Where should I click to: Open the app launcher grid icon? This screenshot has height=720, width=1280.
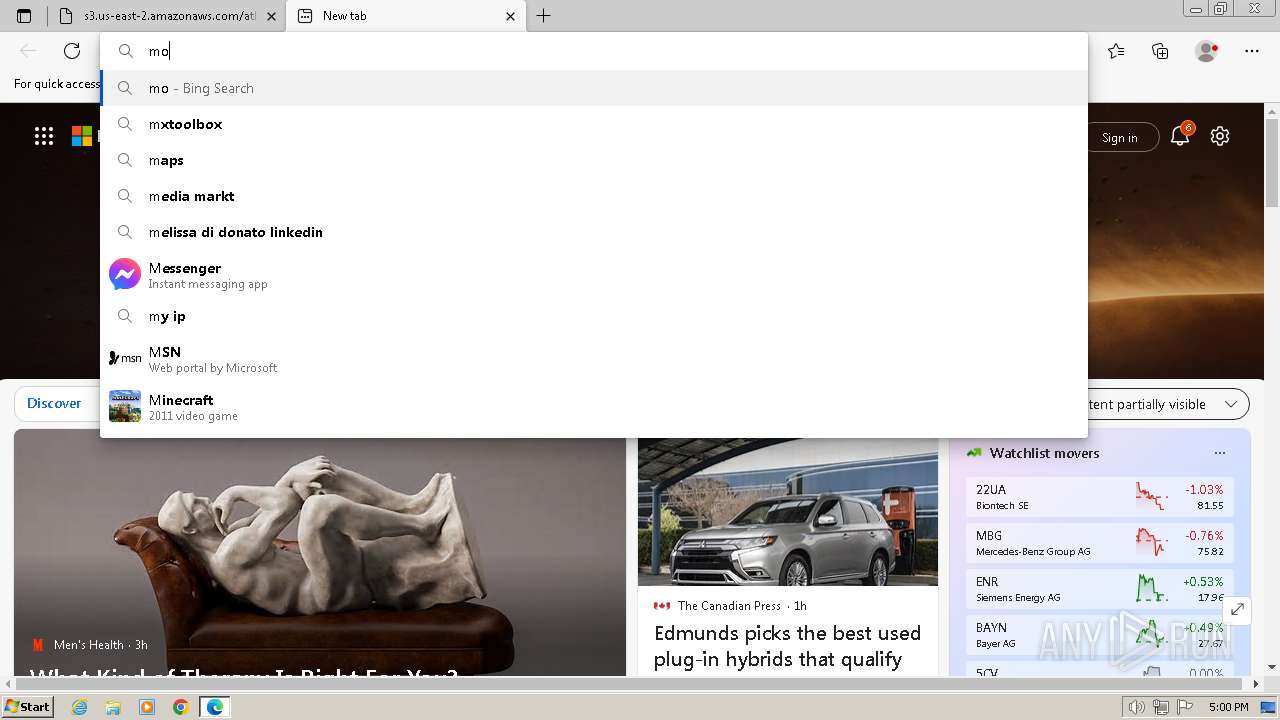point(44,137)
